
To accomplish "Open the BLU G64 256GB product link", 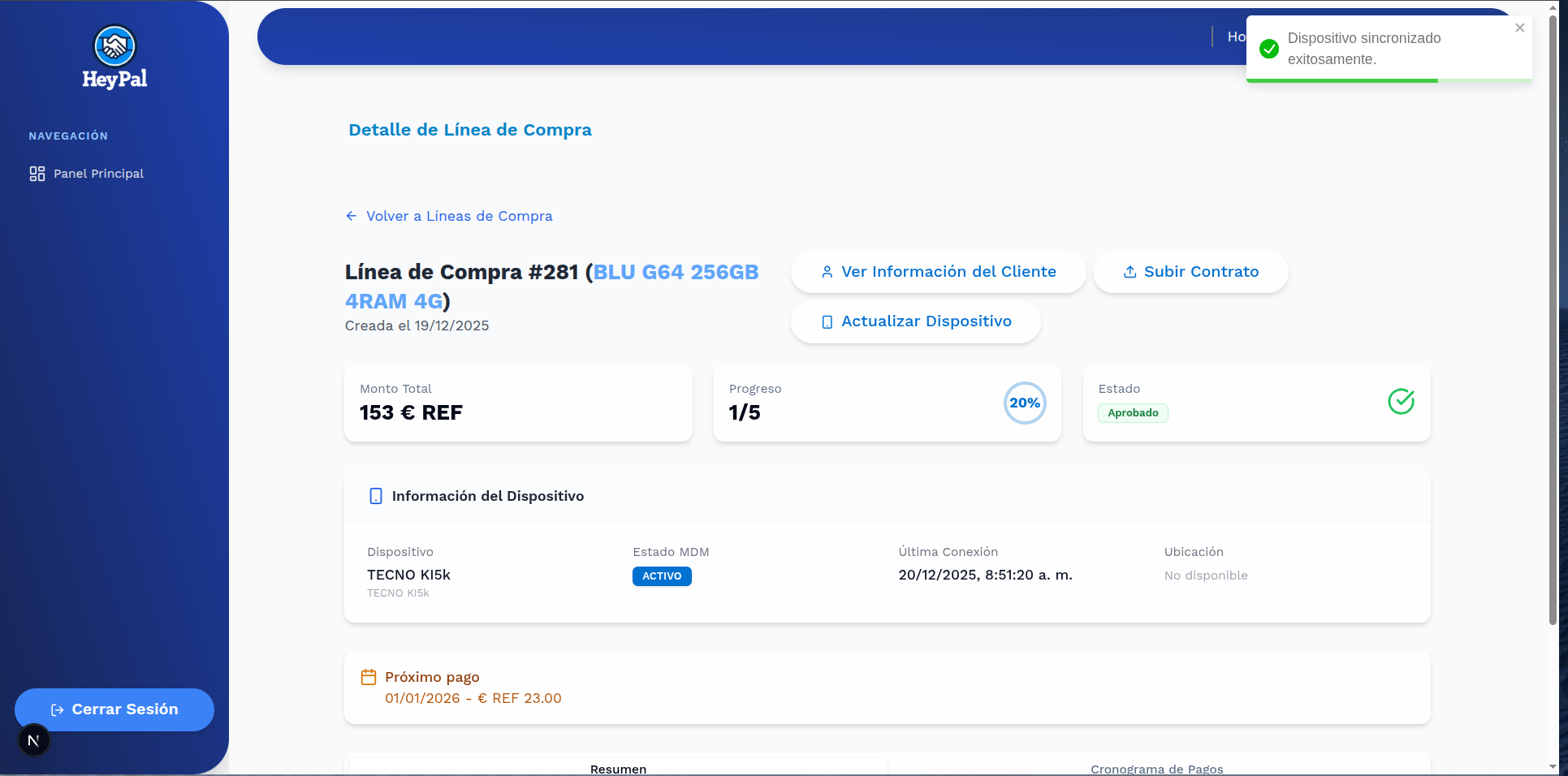I will (x=675, y=273).
